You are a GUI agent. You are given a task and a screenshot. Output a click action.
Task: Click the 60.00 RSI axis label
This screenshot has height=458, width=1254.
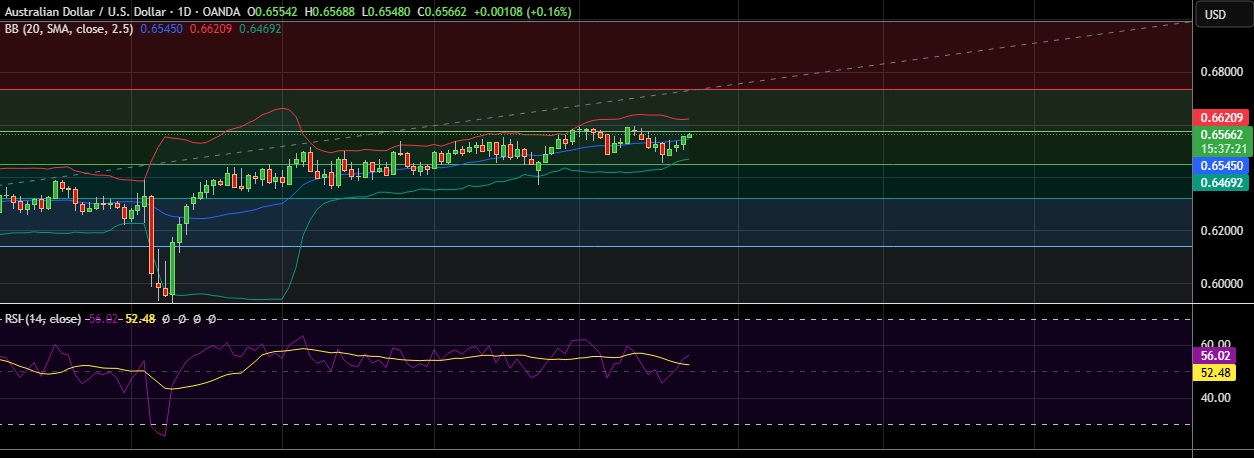coord(1215,344)
